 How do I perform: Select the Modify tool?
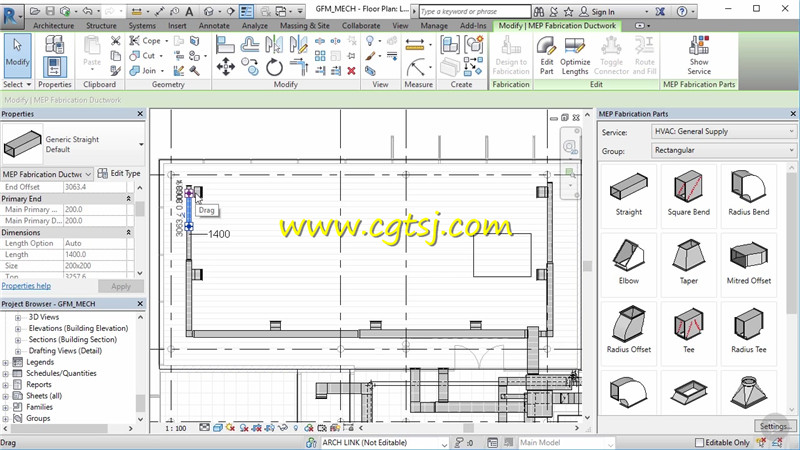pos(17,56)
